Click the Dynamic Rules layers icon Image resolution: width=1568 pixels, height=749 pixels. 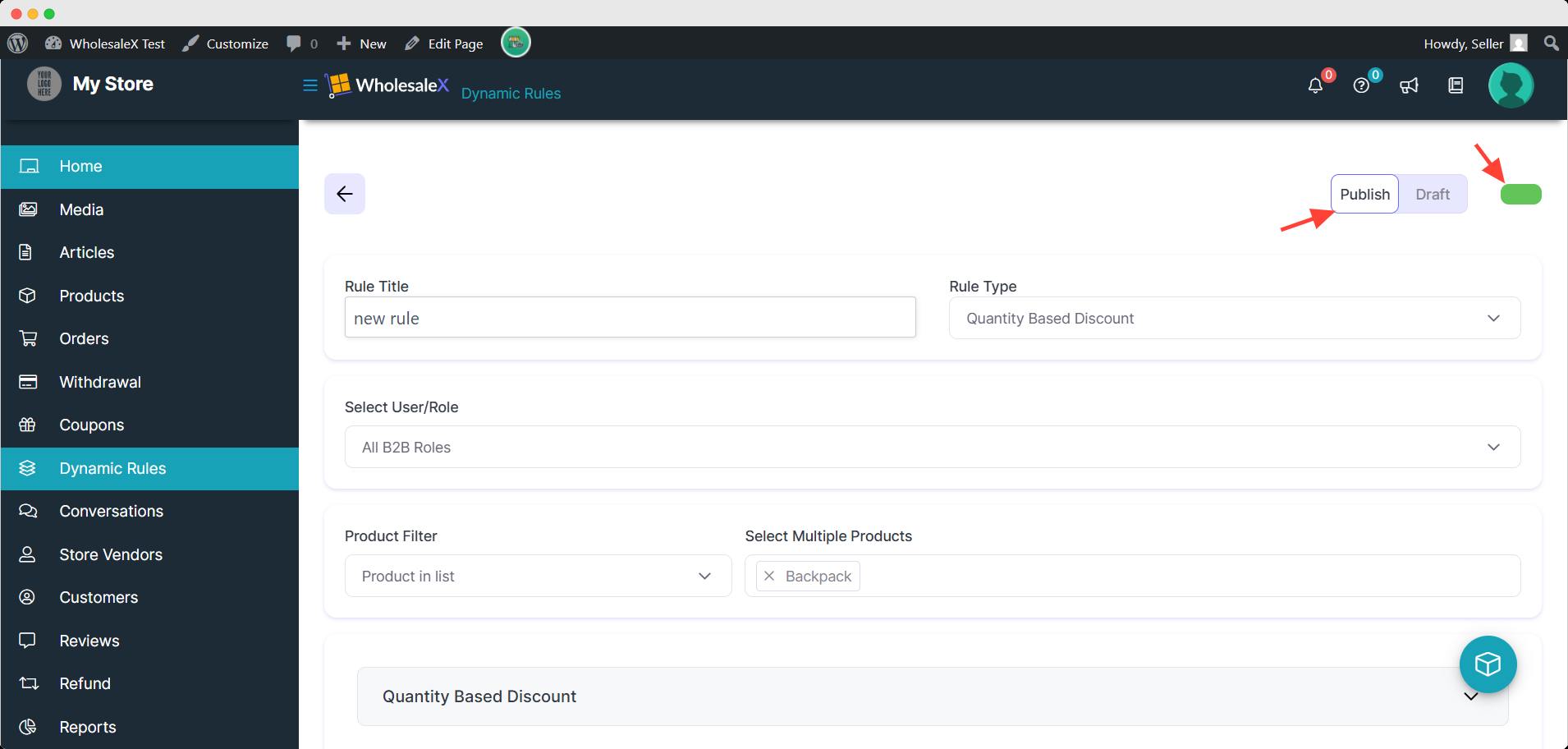pos(27,468)
